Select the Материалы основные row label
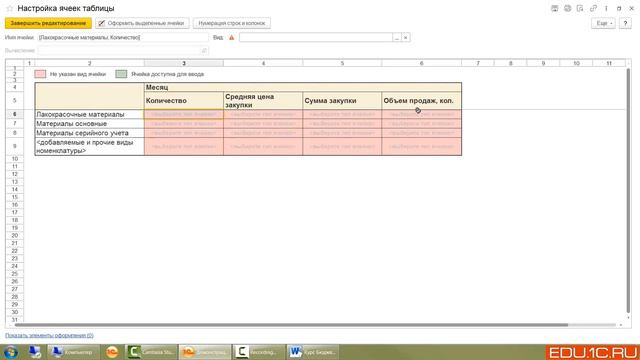Viewport: 640px width, 360px height. (89, 124)
